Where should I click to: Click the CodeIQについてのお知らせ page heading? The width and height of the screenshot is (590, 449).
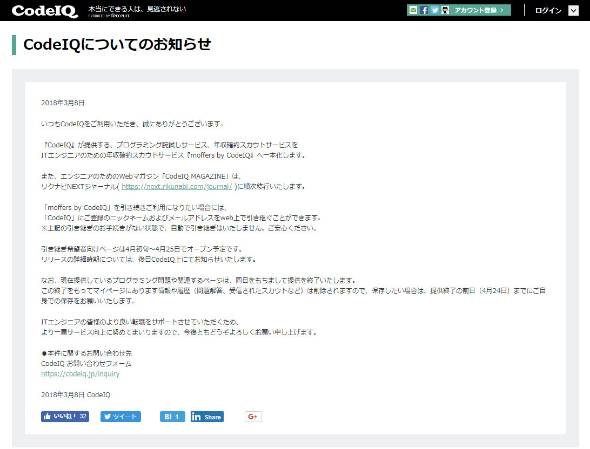[x=117, y=44]
